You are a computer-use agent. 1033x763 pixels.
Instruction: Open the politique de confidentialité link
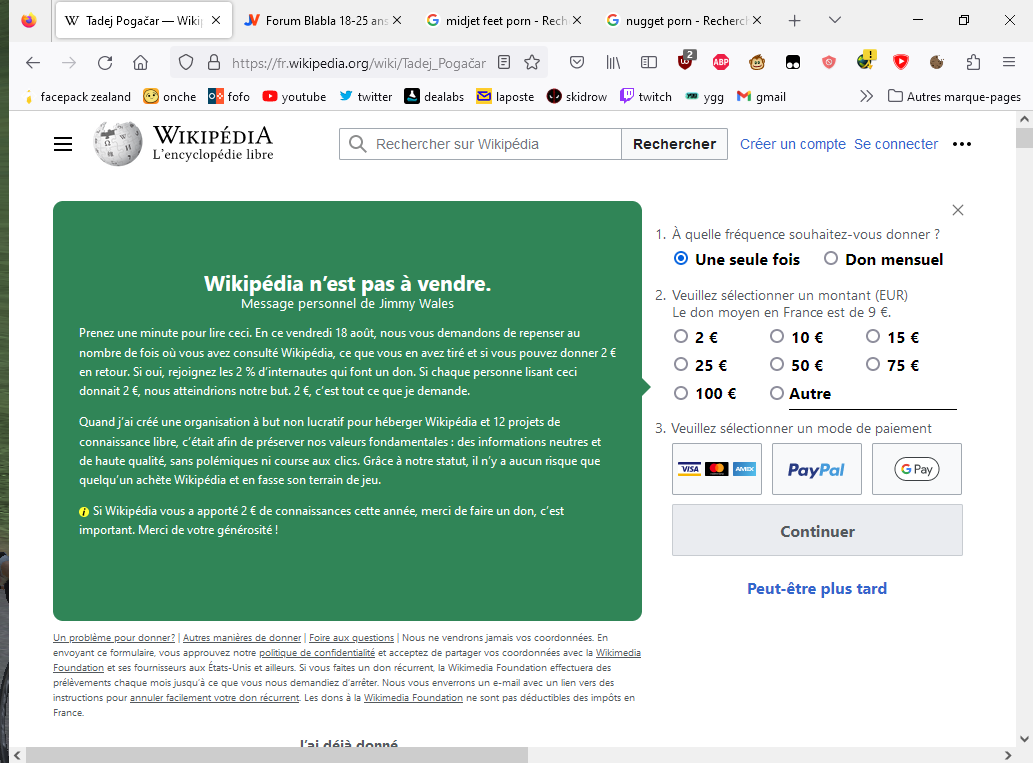(x=317, y=652)
